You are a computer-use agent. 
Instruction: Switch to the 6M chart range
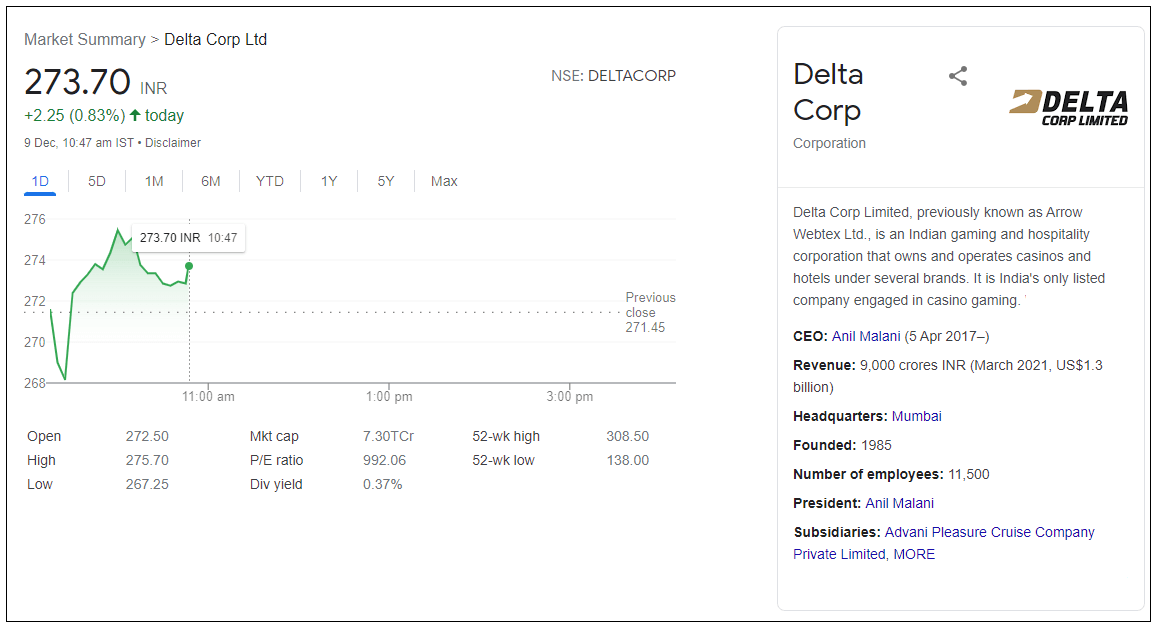pos(211,181)
